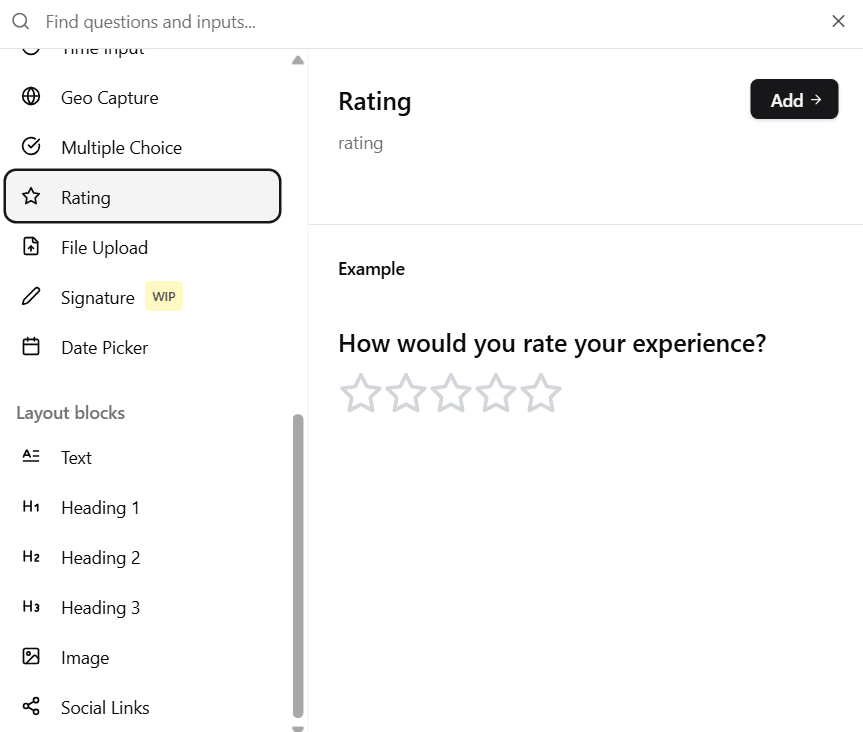Dismiss the panel with the close X

click(x=838, y=21)
